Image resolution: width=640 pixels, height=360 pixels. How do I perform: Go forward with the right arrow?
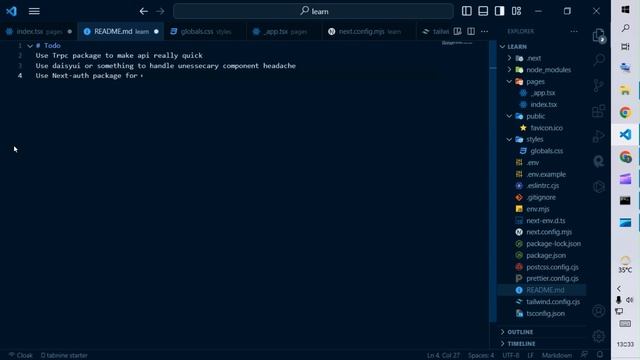[160, 11]
